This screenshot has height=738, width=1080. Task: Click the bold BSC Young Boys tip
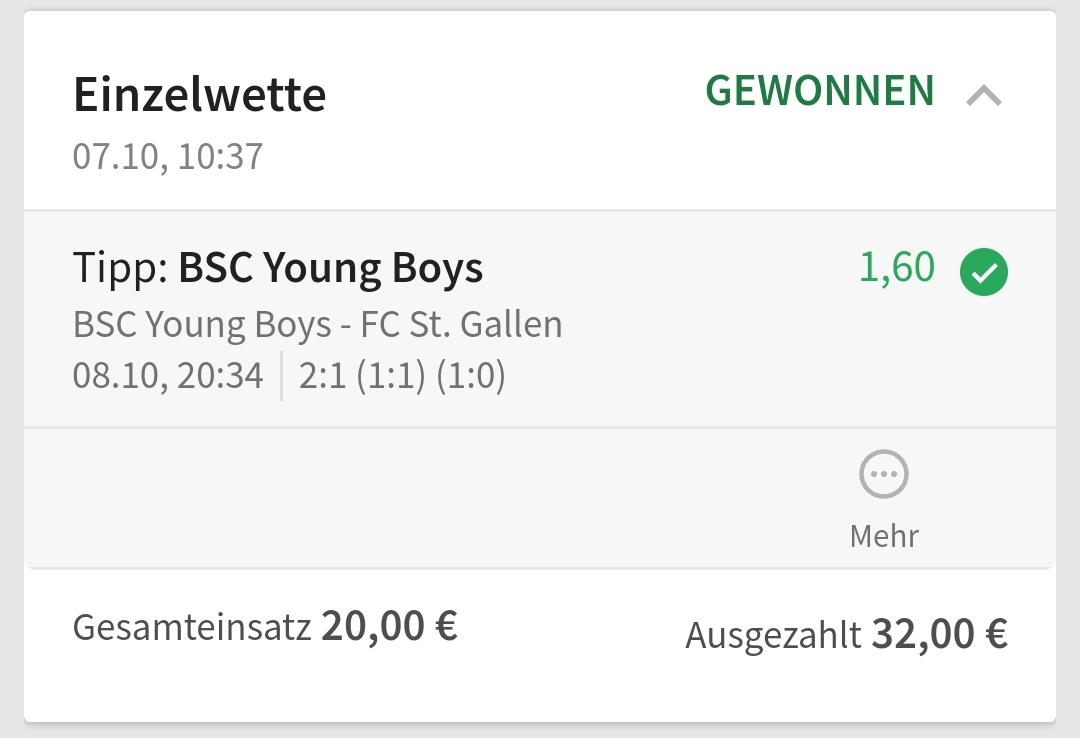pos(330,268)
